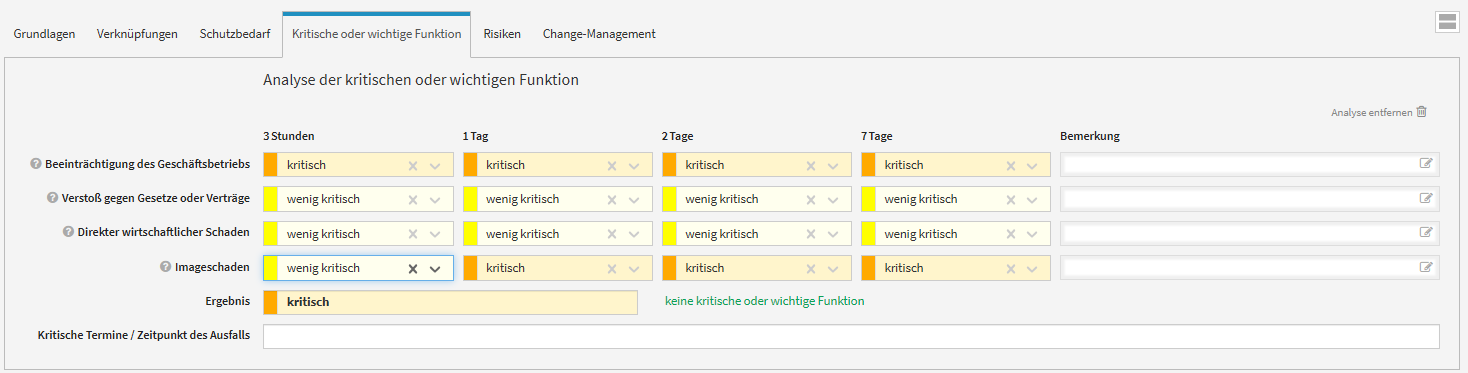Click Analyse entfernen trash link
The height and width of the screenshot is (373, 1468).
coord(1379,112)
